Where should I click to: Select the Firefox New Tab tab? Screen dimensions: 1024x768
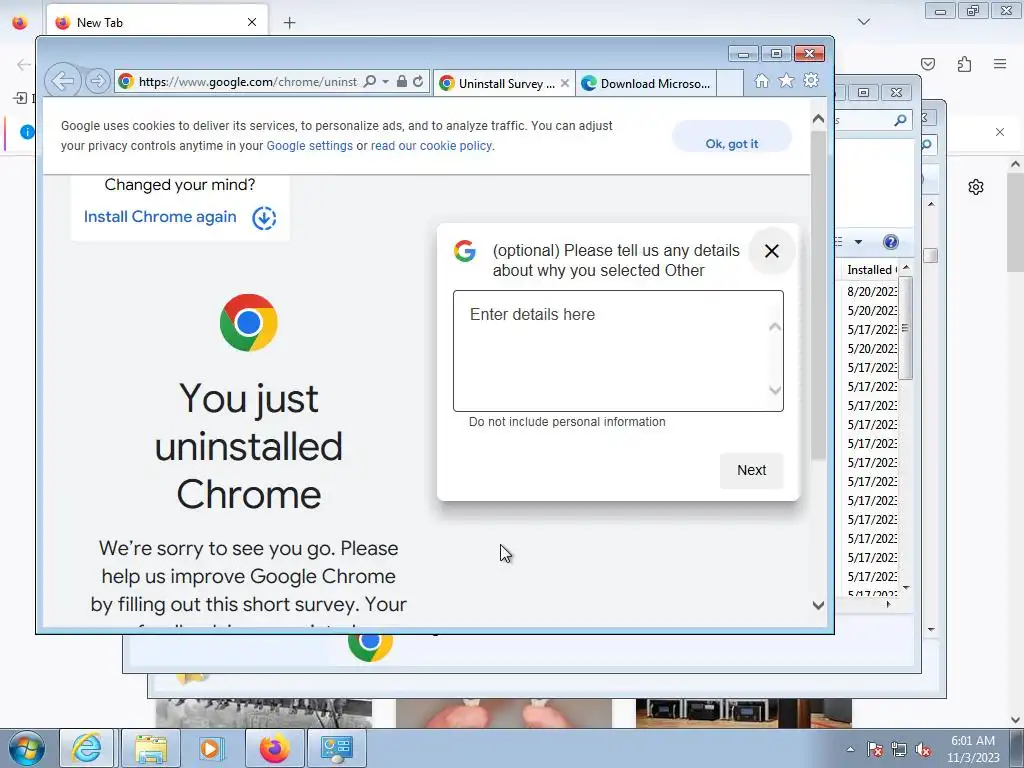click(157, 22)
